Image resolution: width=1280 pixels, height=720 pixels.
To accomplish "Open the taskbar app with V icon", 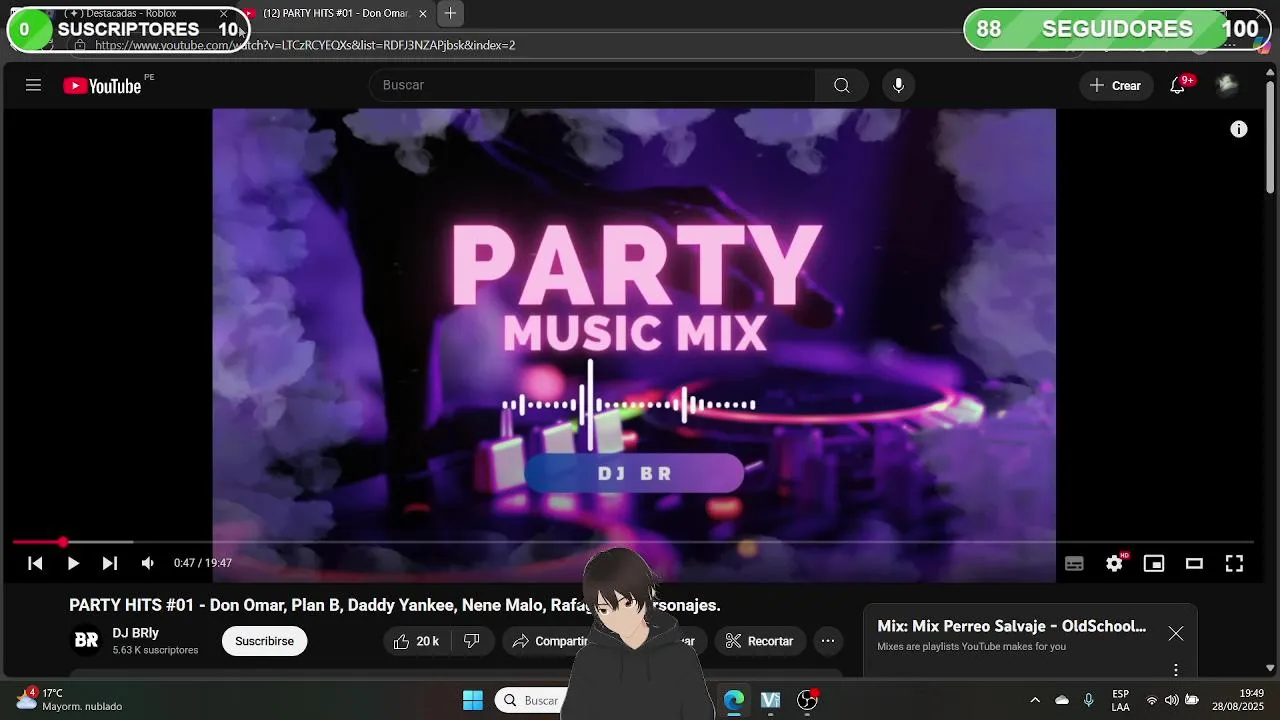I will (x=770, y=700).
